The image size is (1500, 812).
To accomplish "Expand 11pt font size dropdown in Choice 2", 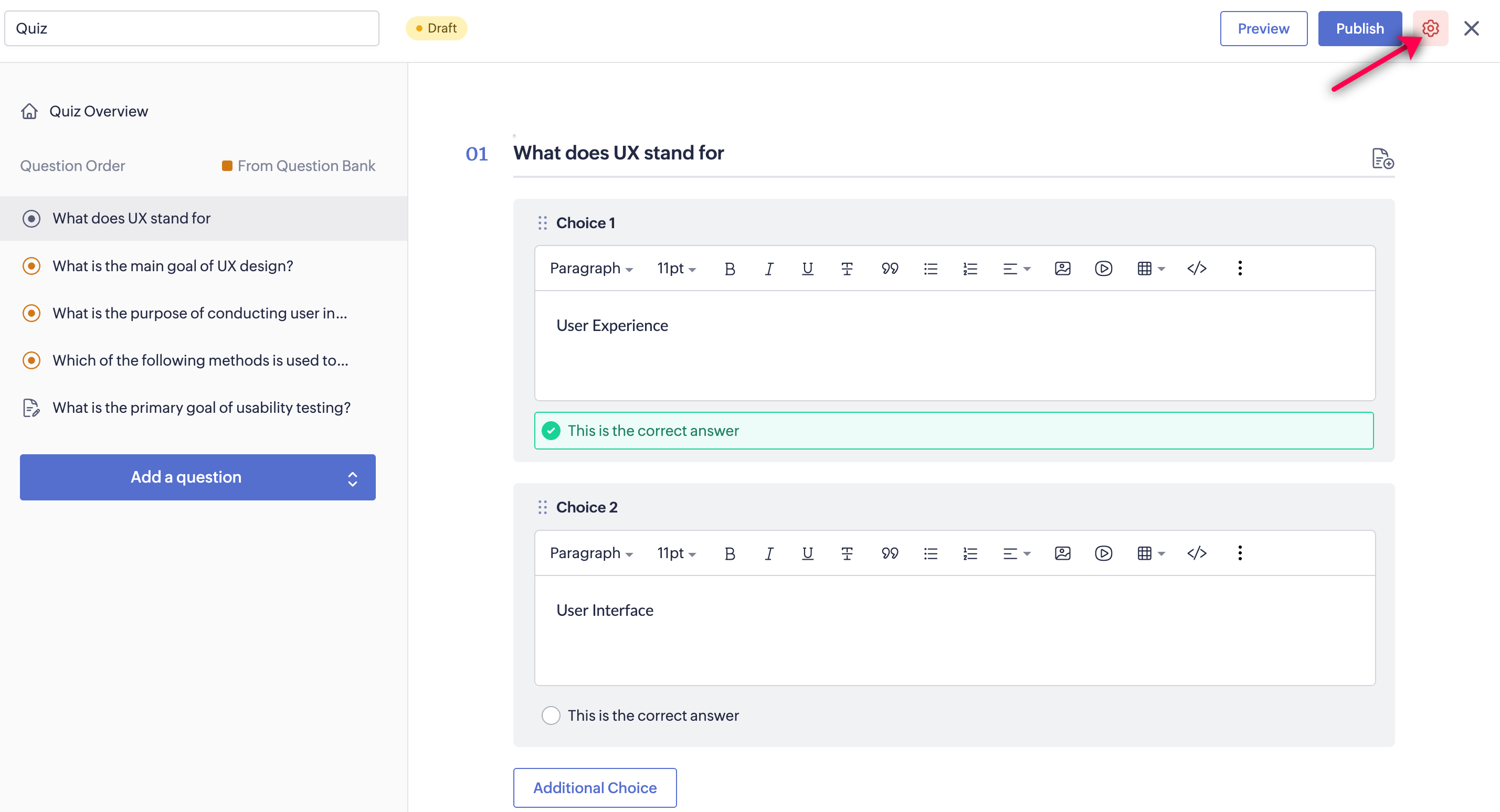I will (676, 553).
